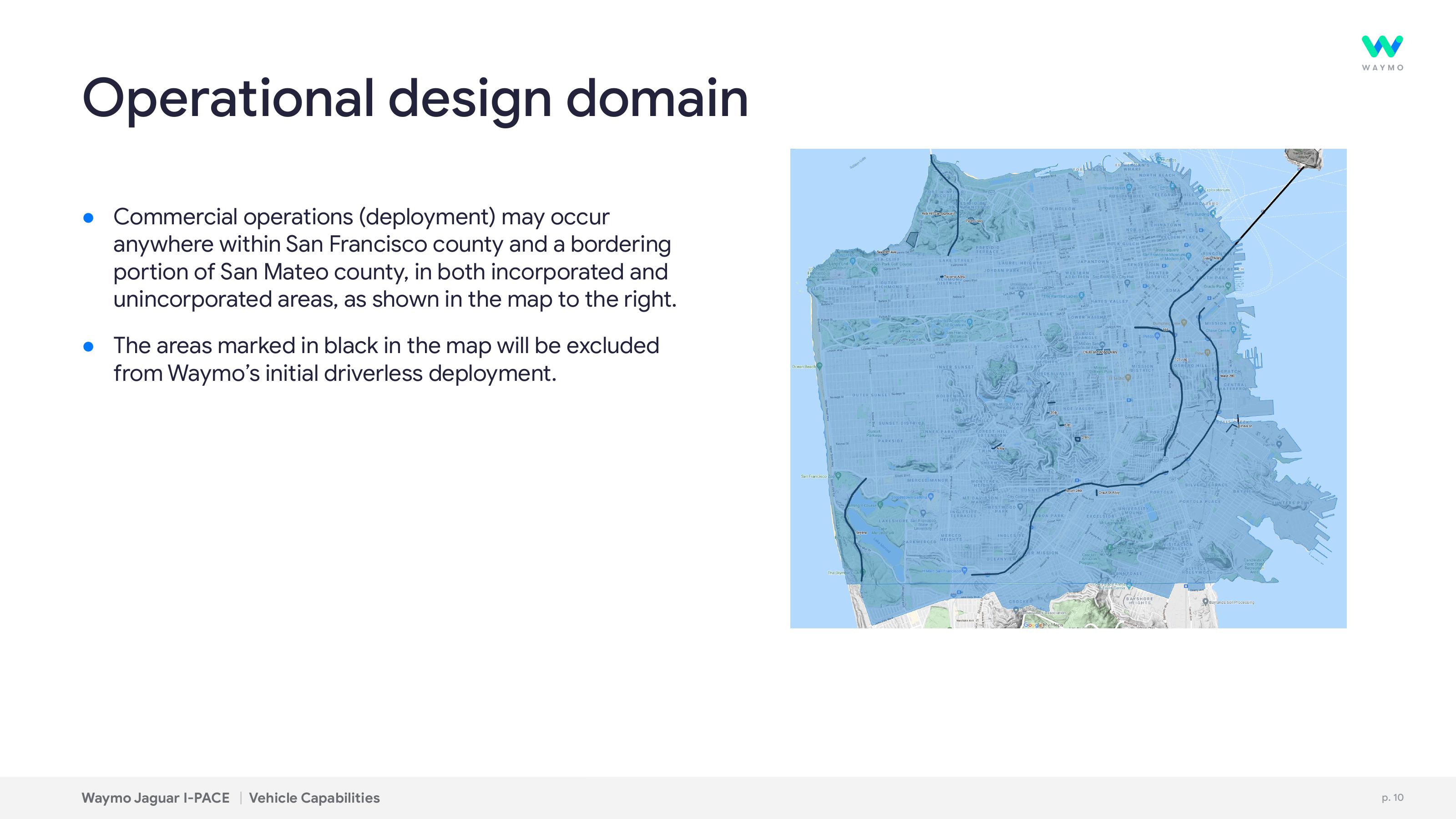Screen dimensions: 1456x819
Task: Select the Exploratorium map pin
Action: pyautogui.click(x=1202, y=190)
